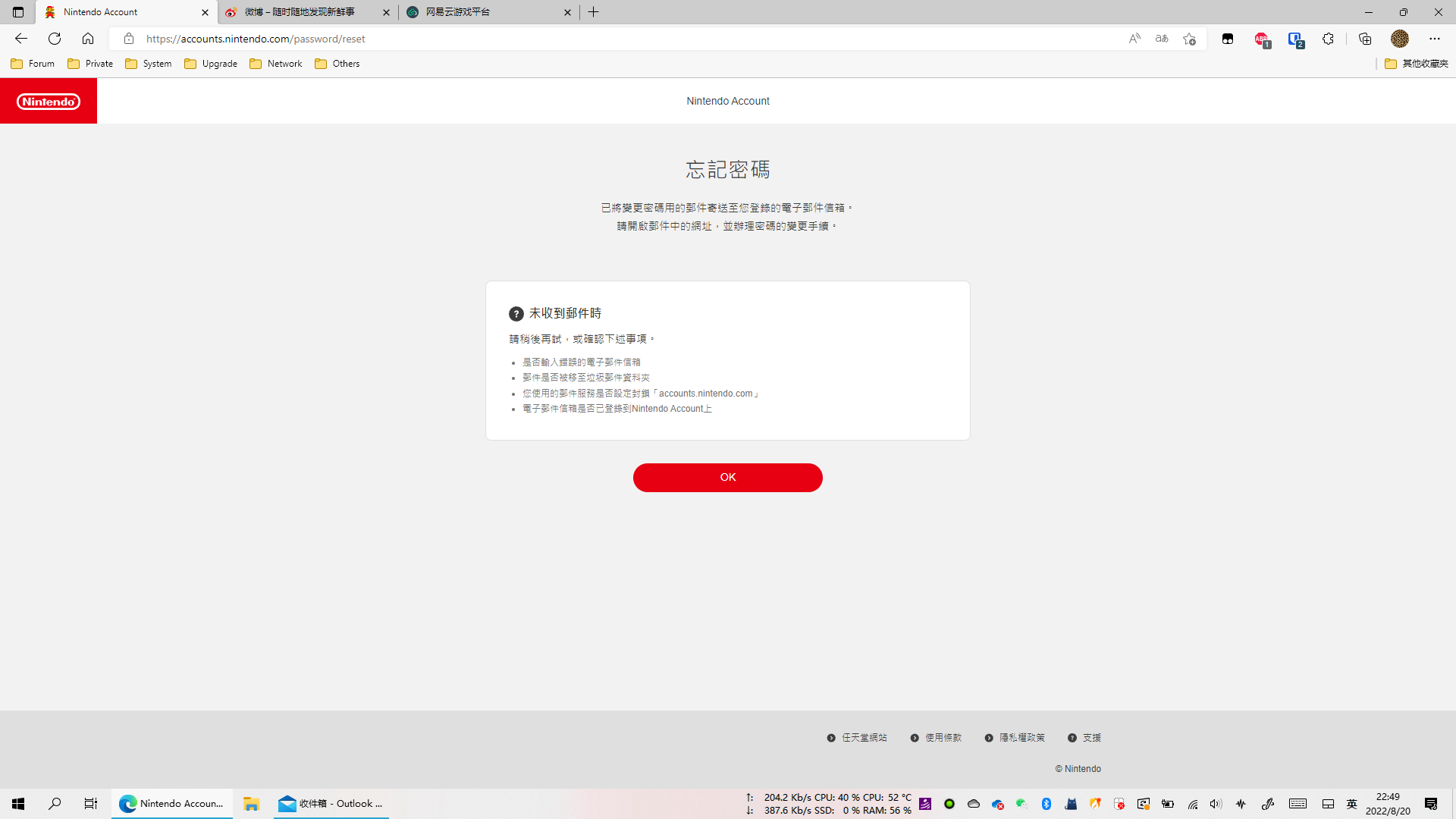Open the Collections panel

click(x=1365, y=39)
